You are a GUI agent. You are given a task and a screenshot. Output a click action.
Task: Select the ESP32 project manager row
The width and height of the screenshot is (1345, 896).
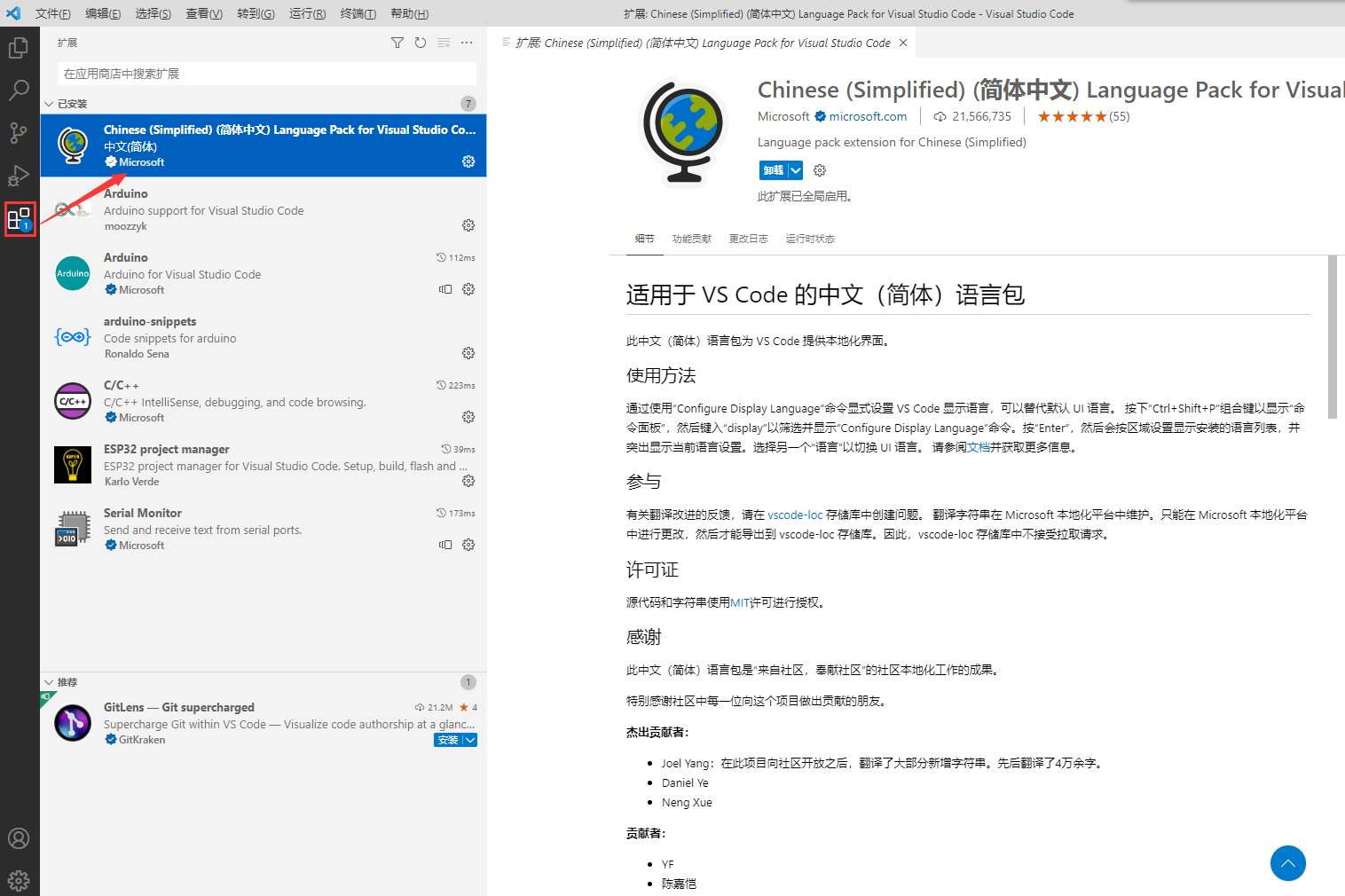point(263,465)
